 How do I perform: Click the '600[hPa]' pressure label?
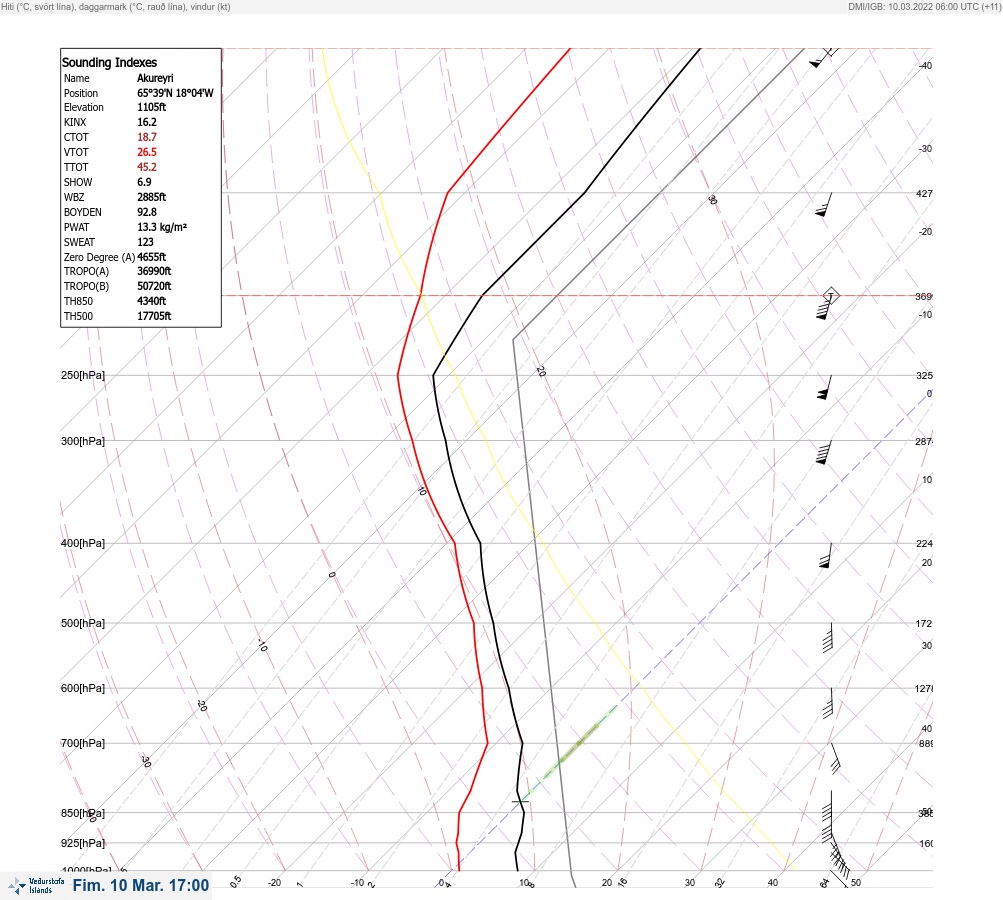pos(83,688)
